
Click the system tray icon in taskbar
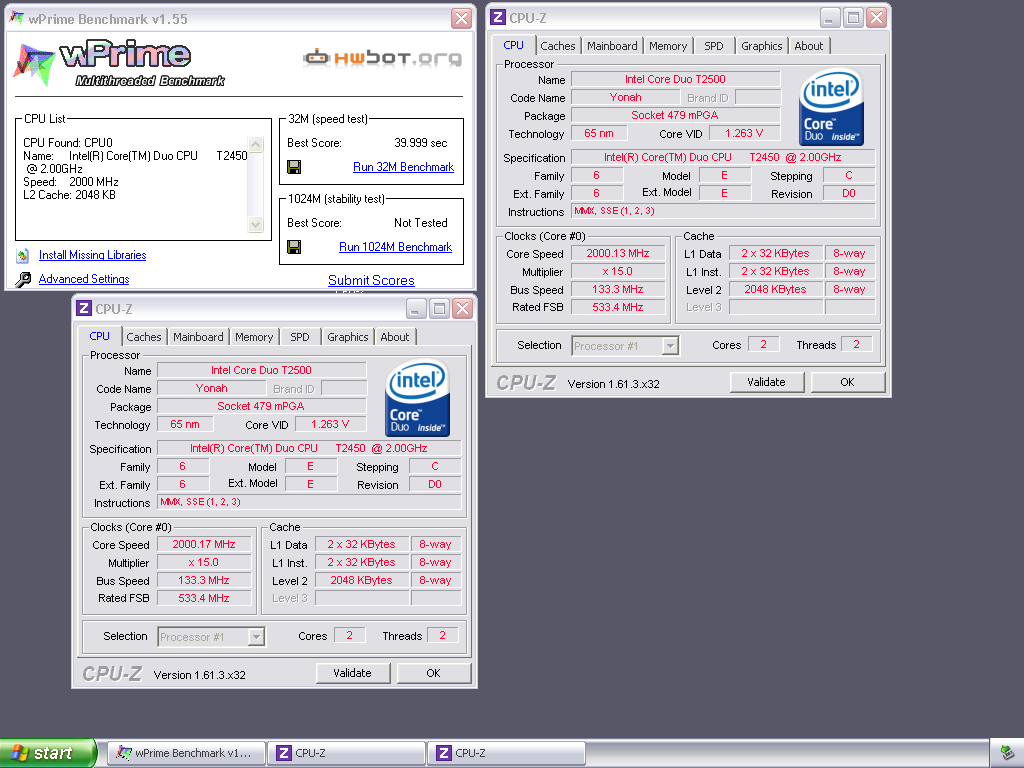[x=1008, y=753]
